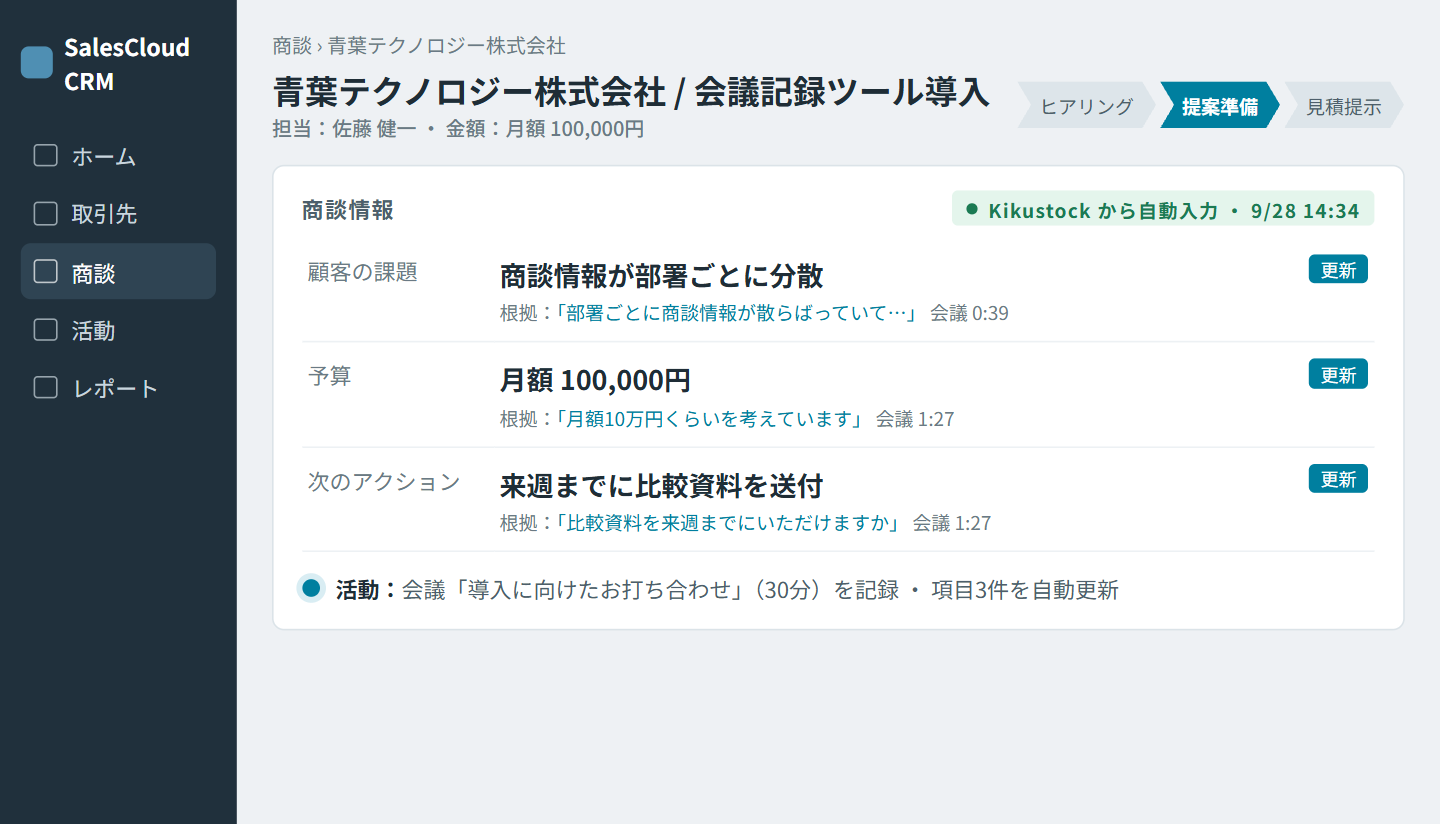Select 商談 in the sidebar
This screenshot has width=1440, height=824.
click(118, 272)
